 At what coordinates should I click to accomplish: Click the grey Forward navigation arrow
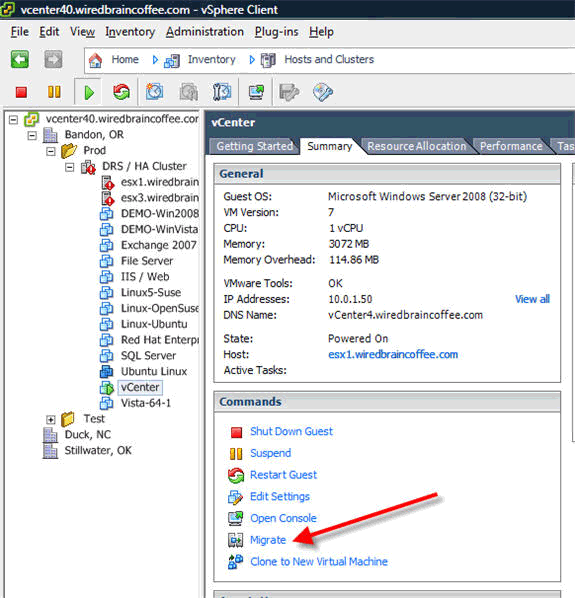pyautogui.click(x=53, y=59)
